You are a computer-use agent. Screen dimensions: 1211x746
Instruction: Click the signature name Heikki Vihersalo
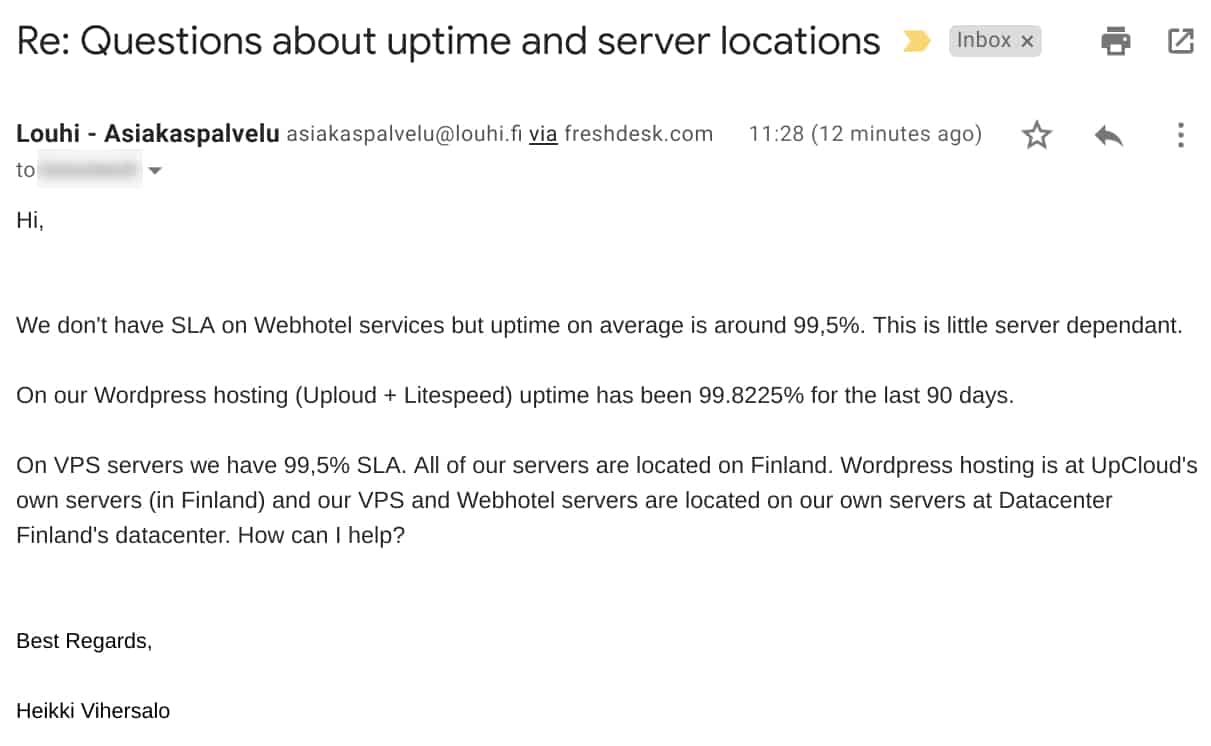click(93, 711)
